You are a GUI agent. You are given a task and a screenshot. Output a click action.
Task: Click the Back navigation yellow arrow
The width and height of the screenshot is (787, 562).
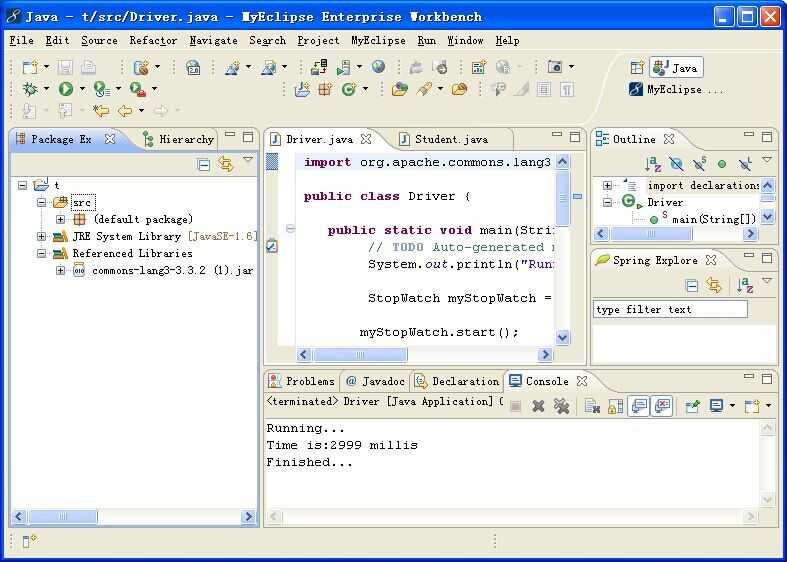click(x=125, y=110)
